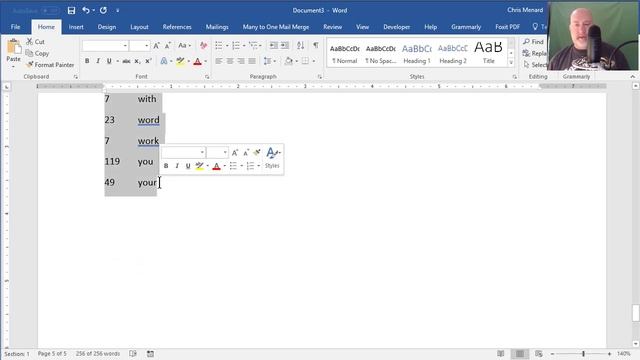
Task: Apply the Title style
Action: [489, 53]
